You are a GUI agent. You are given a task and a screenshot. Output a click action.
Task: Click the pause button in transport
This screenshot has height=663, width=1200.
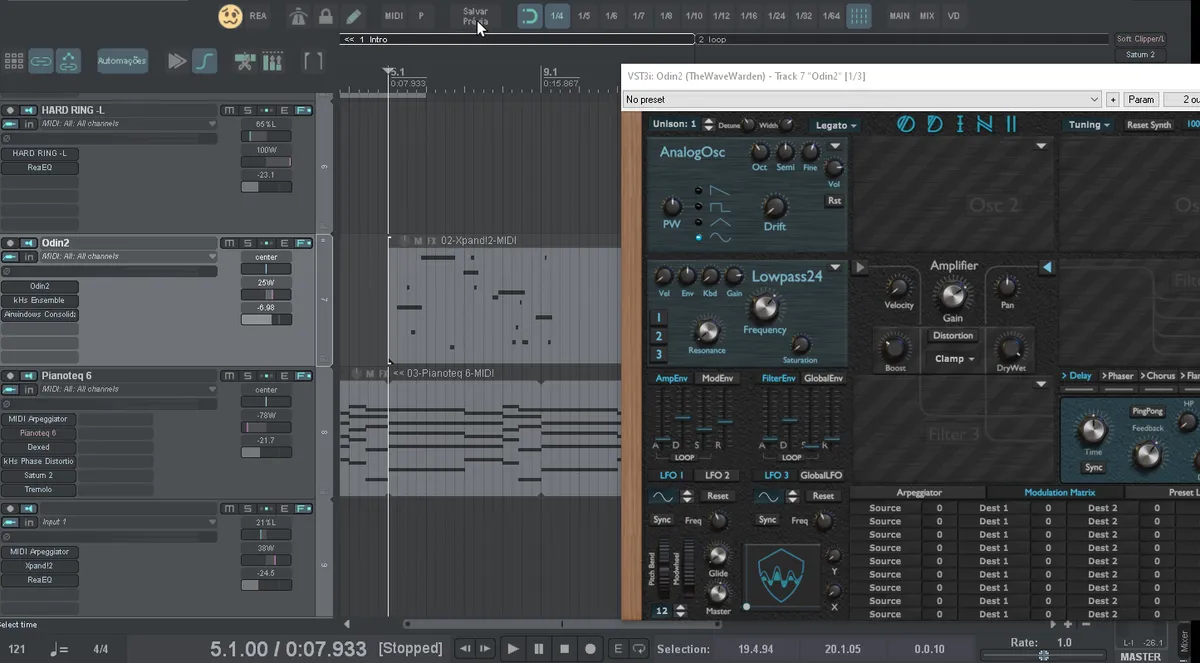539,649
